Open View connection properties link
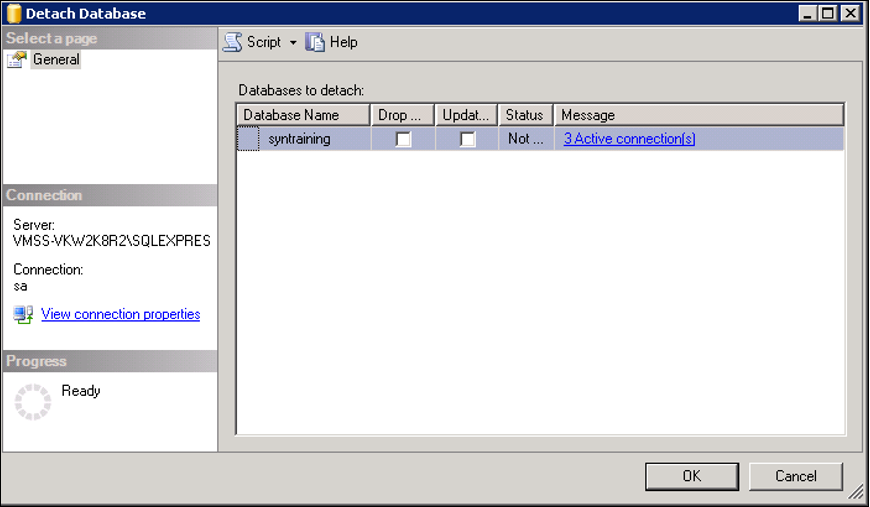The image size is (870, 507). pyautogui.click(x=120, y=314)
